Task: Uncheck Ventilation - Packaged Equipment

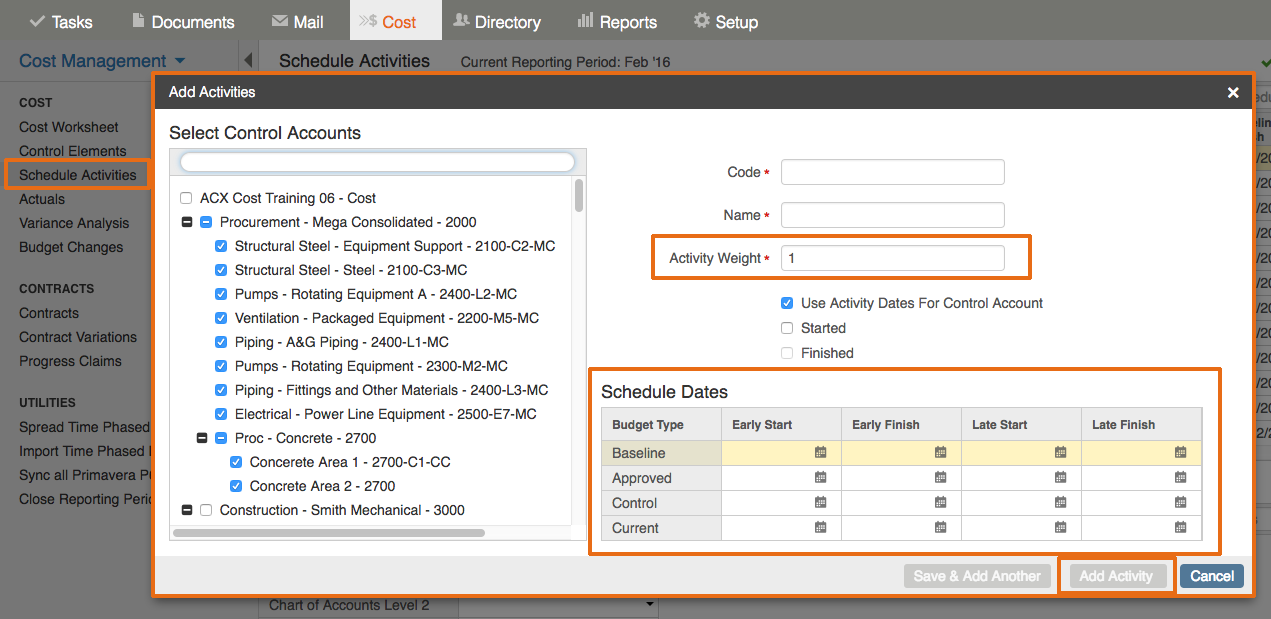Action: tap(221, 318)
